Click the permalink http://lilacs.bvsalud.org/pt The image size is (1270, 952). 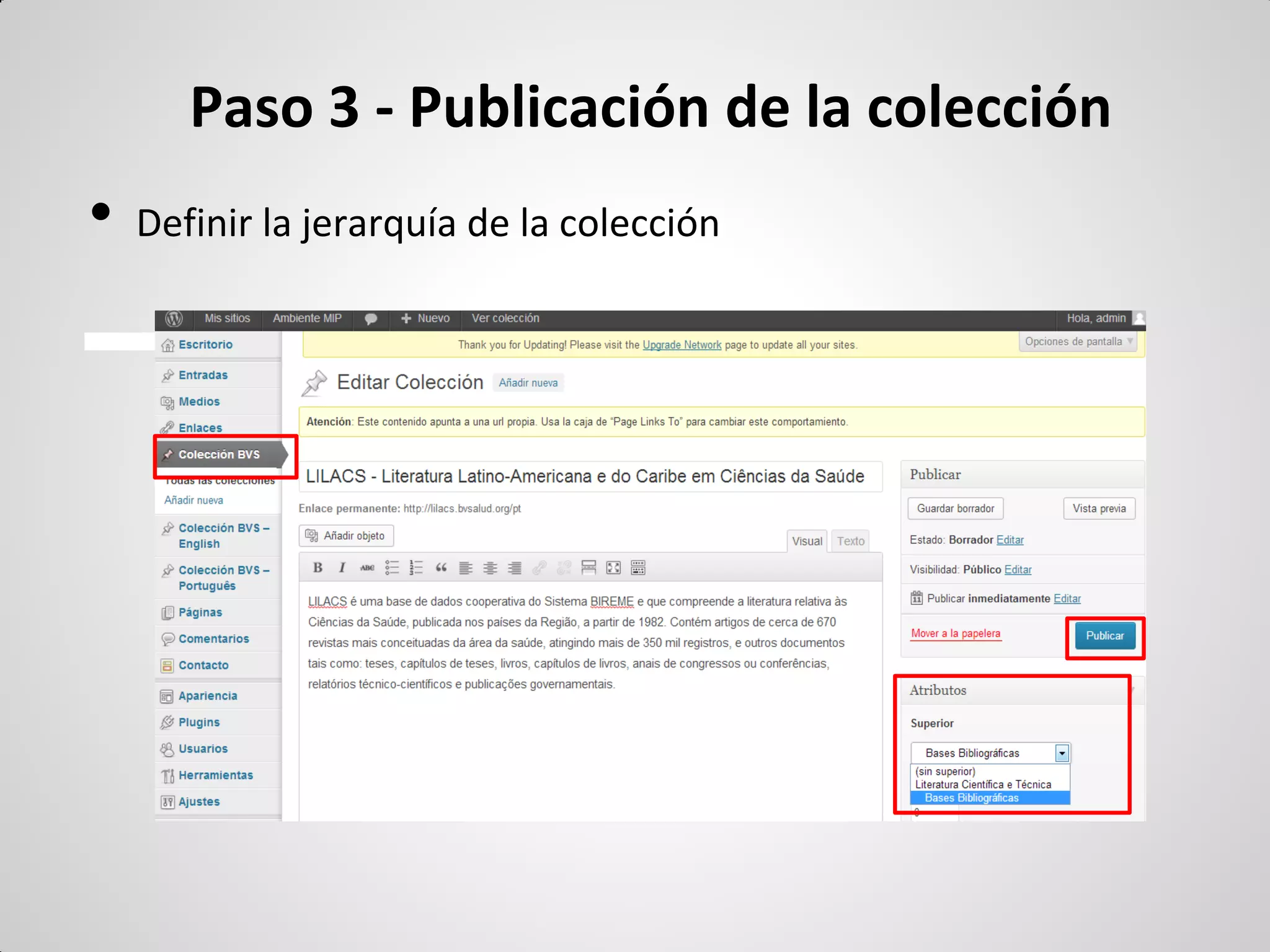pyautogui.click(x=462, y=509)
